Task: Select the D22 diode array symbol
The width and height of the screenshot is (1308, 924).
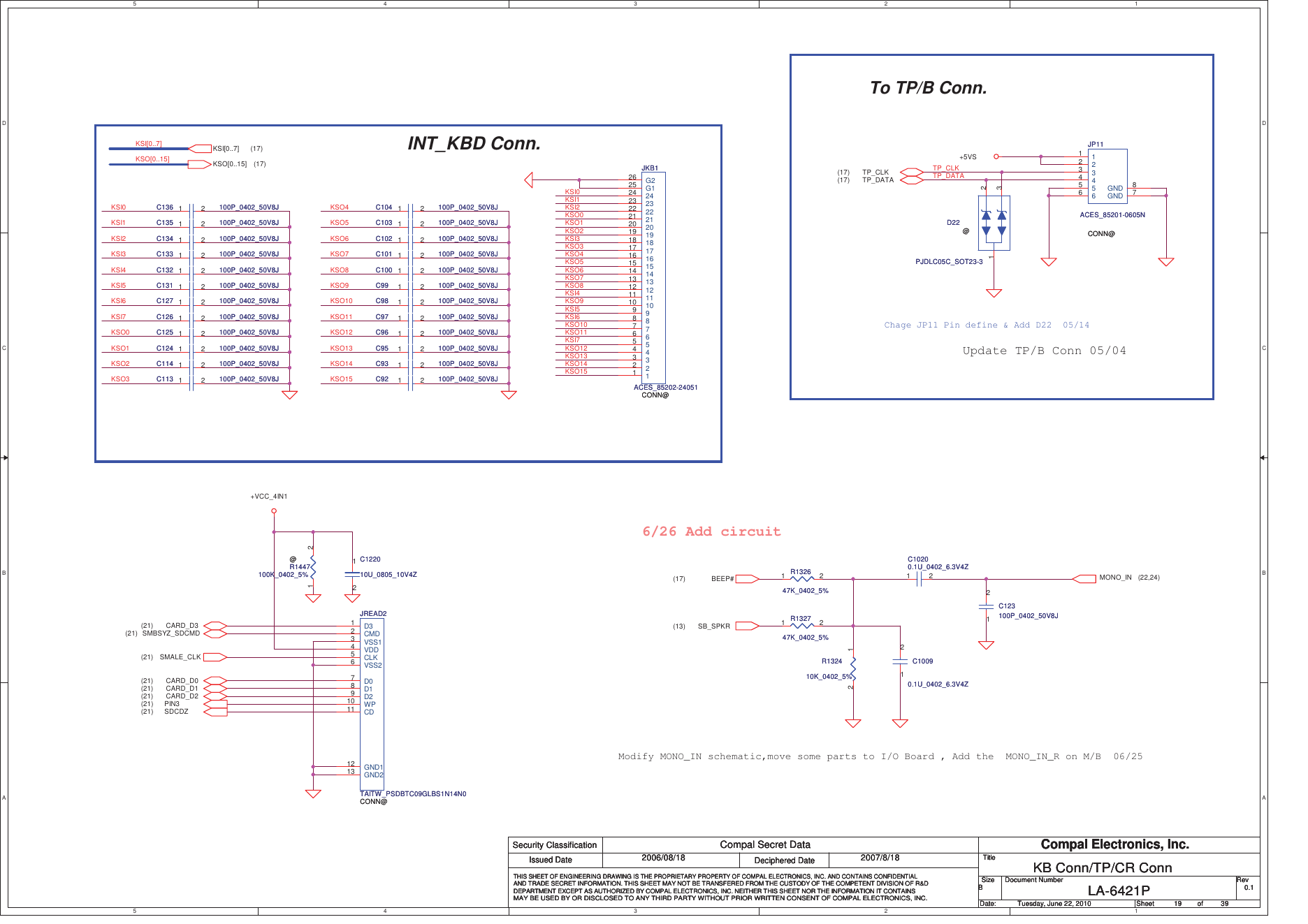Action: [994, 223]
